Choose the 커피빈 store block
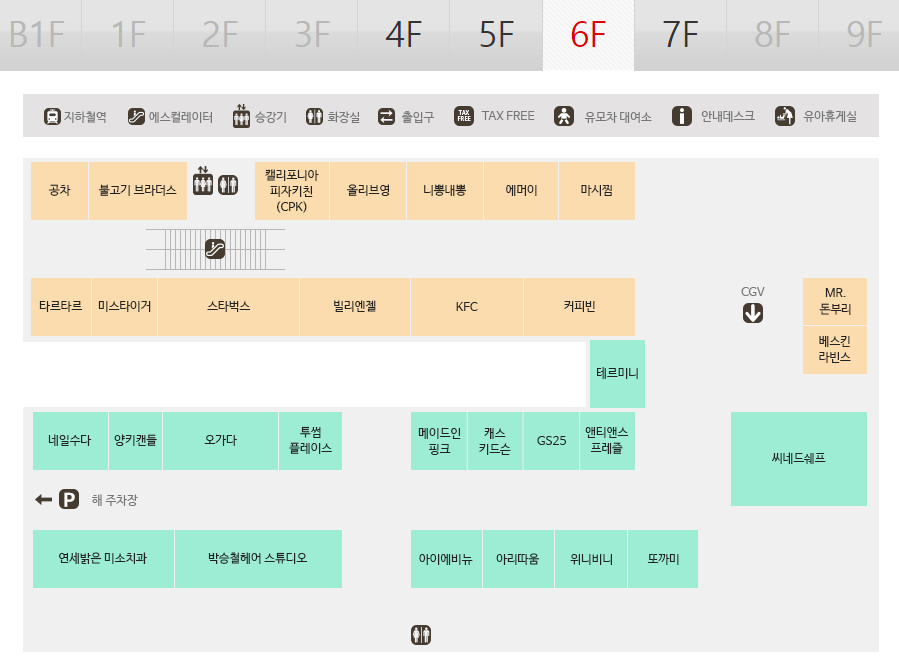The image size is (899, 660). 579,307
